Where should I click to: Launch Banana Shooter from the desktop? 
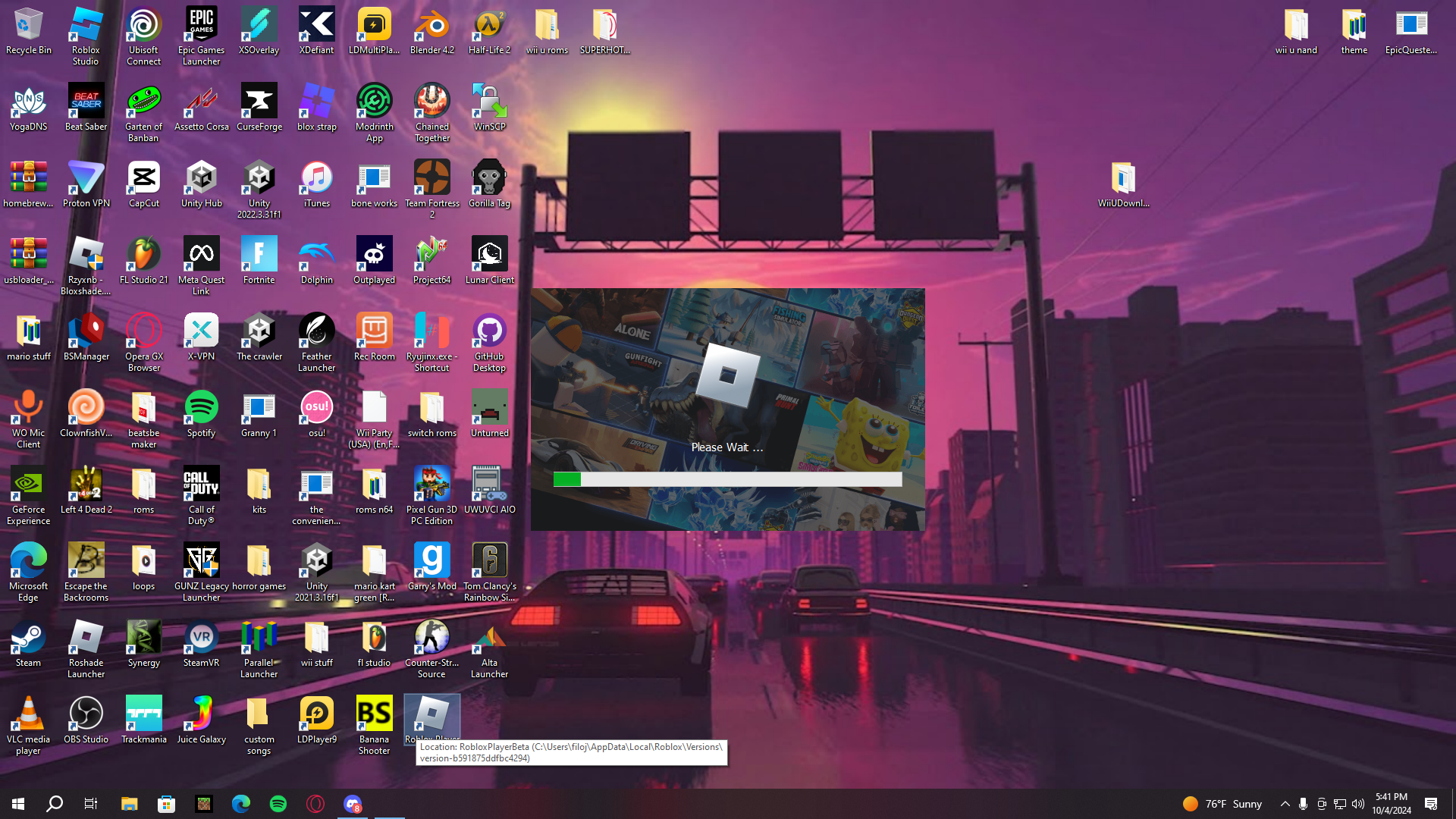tap(375, 726)
